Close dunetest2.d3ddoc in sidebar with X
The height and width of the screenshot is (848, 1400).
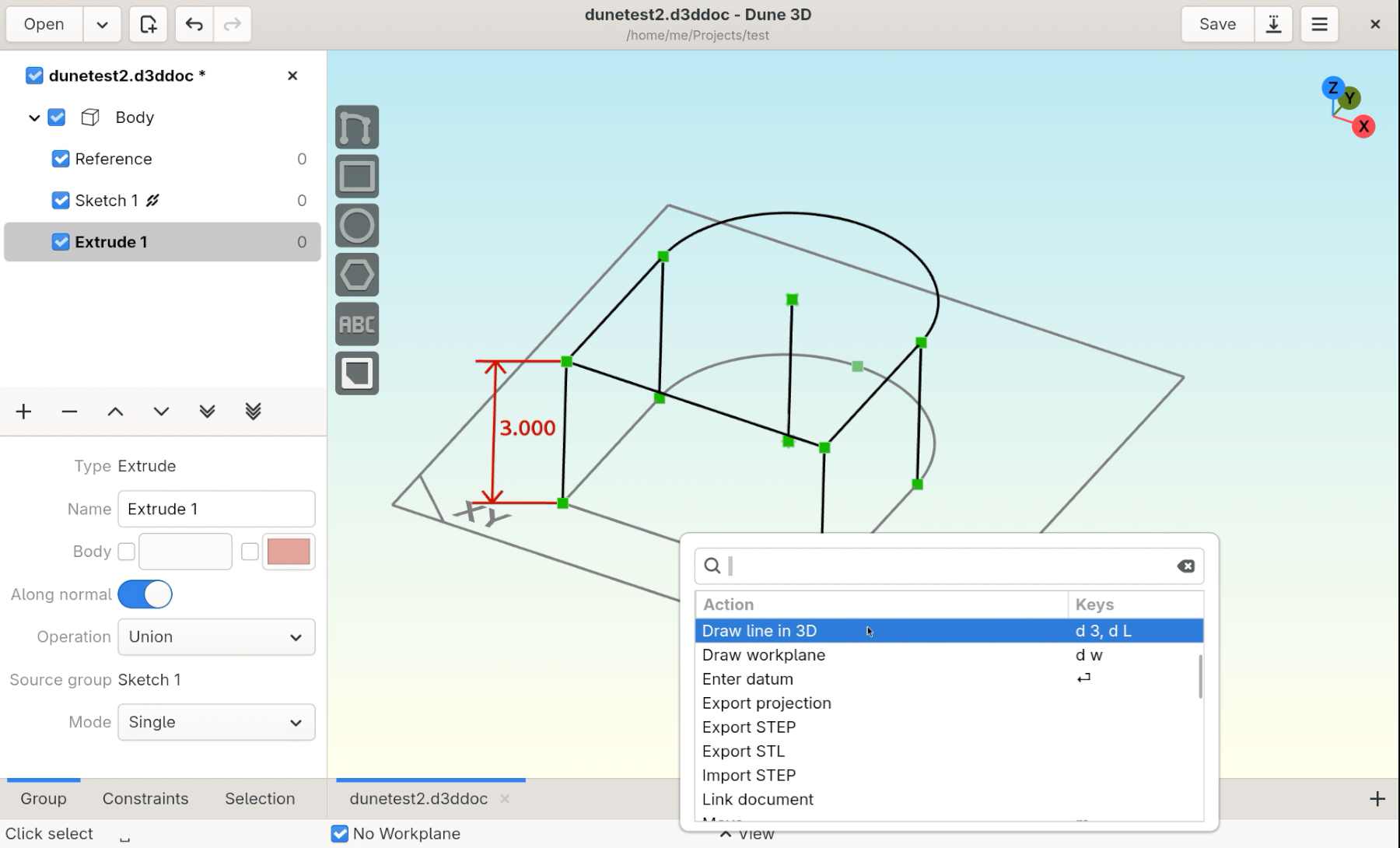click(x=292, y=75)
